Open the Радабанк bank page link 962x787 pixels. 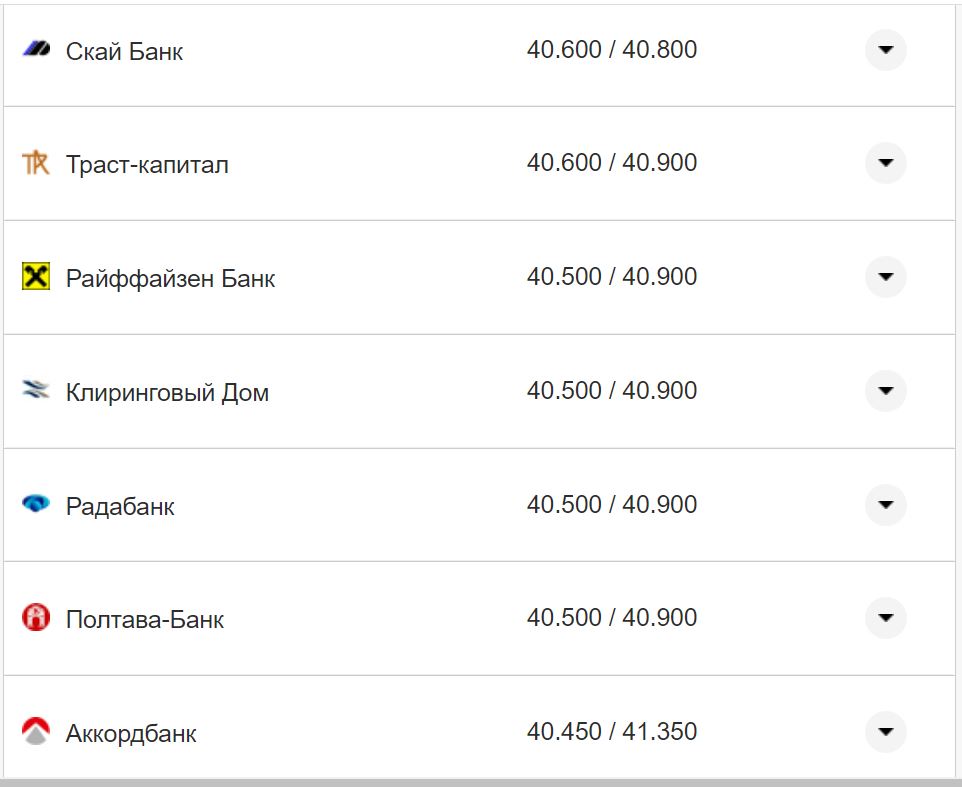pos(119,506)
